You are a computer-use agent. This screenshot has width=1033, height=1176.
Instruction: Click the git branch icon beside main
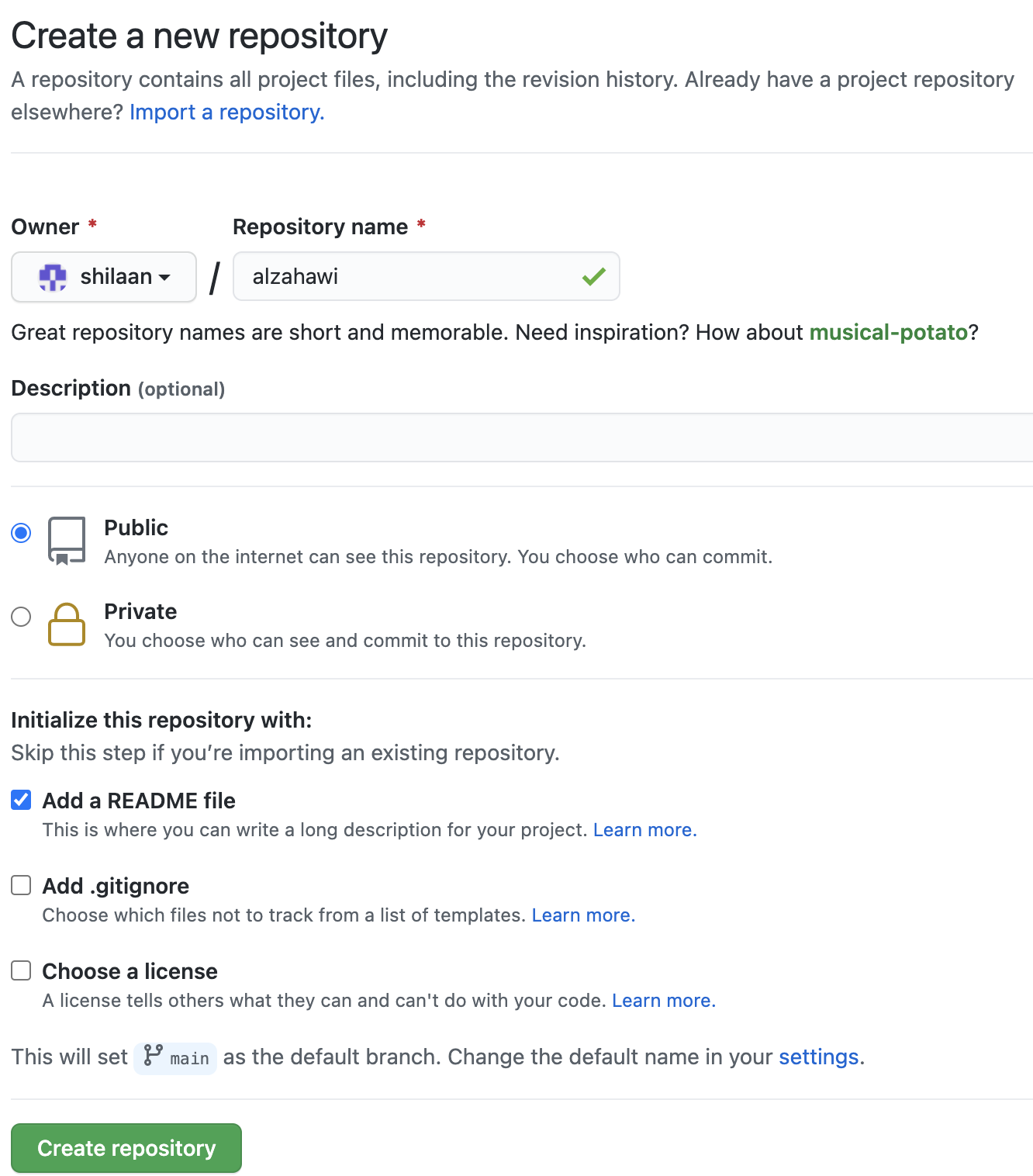154,1055
